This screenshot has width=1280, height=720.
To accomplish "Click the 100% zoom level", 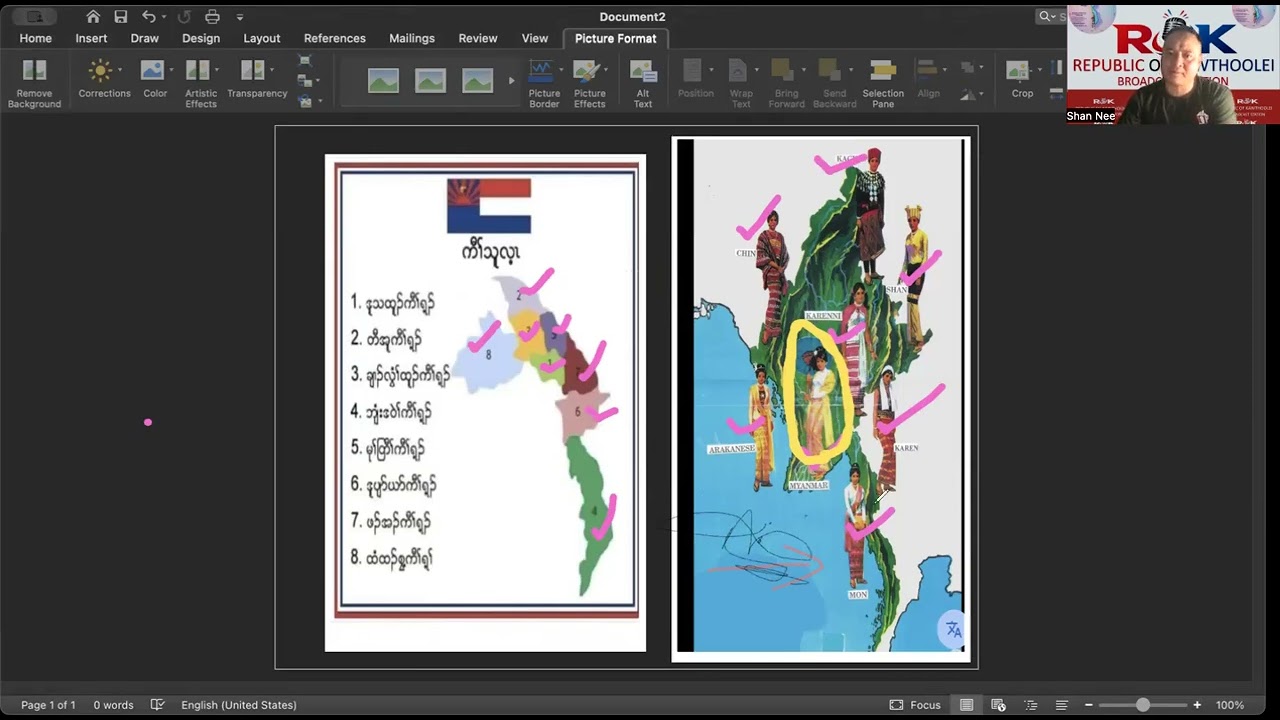I will [x=1230, y=705].
